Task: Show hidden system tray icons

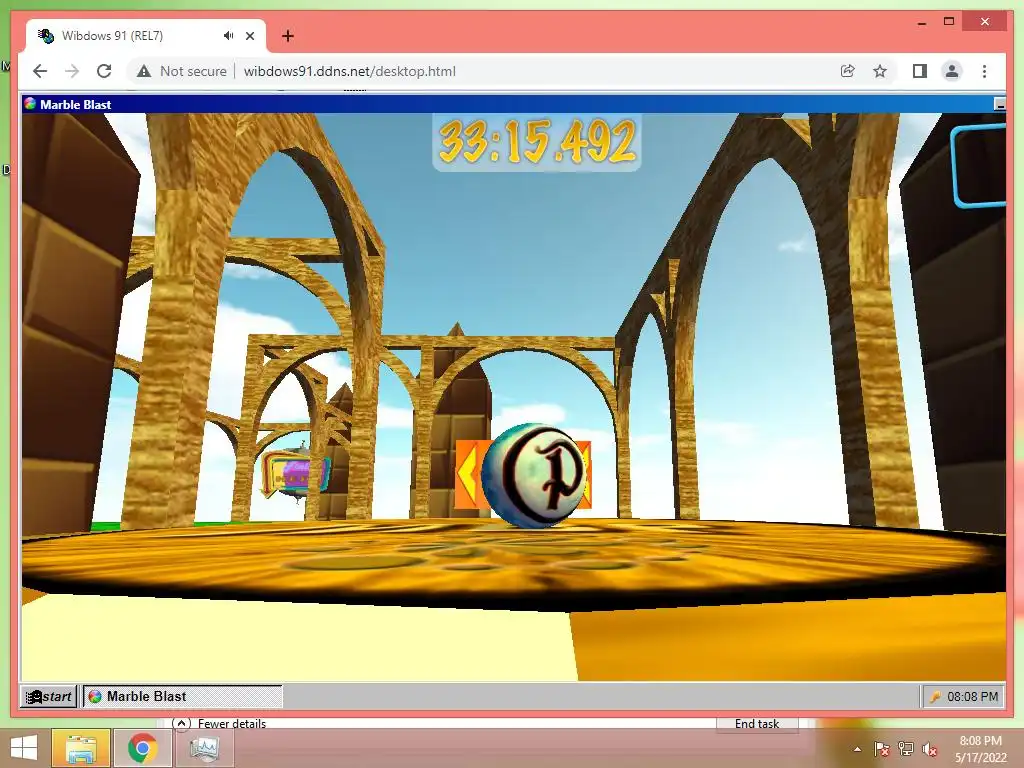Action: [x=857, y=749]
